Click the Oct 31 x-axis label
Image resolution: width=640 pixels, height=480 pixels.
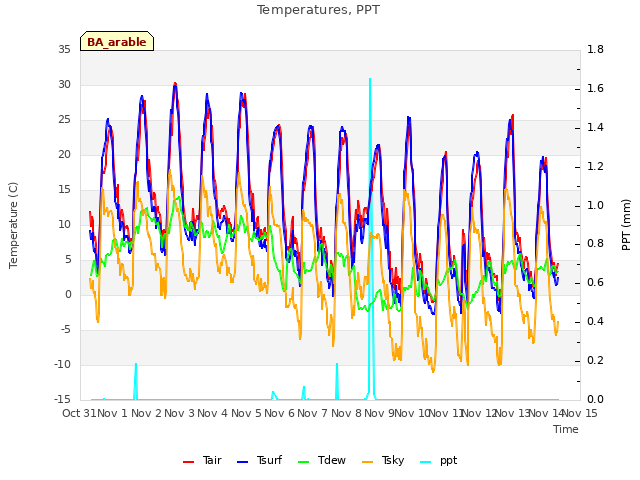tap(79, 413)
